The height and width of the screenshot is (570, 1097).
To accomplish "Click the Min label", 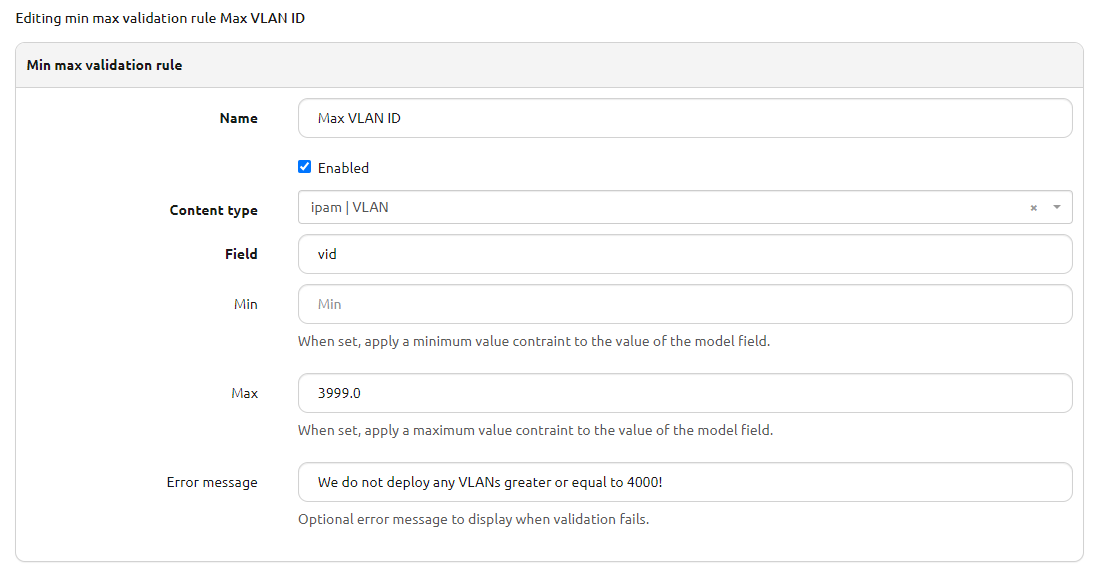I will [245, 304].
